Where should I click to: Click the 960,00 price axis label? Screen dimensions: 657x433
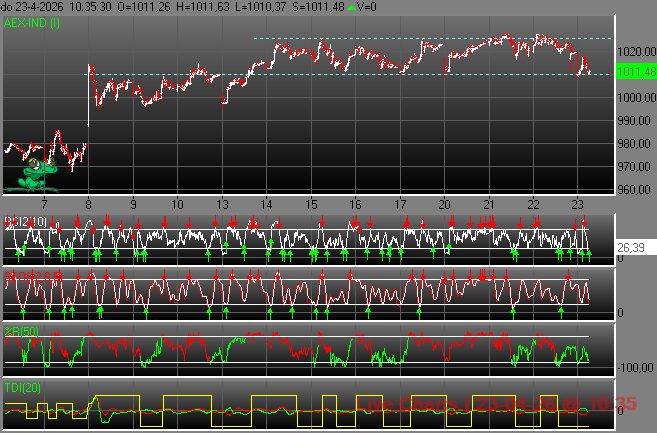634,189
